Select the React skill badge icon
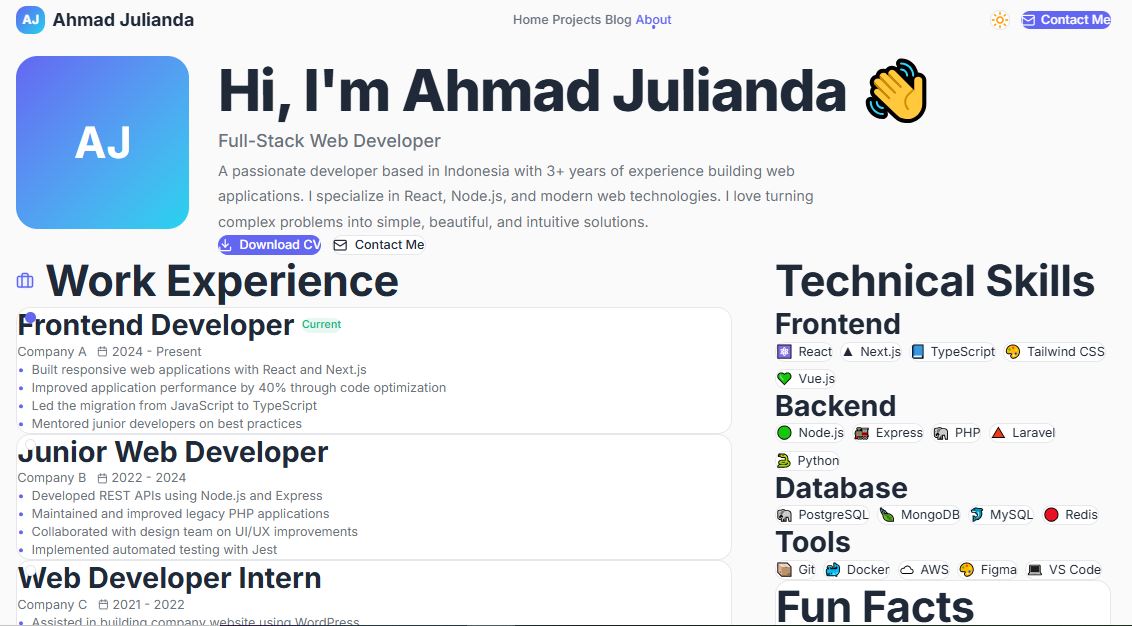 785,352
